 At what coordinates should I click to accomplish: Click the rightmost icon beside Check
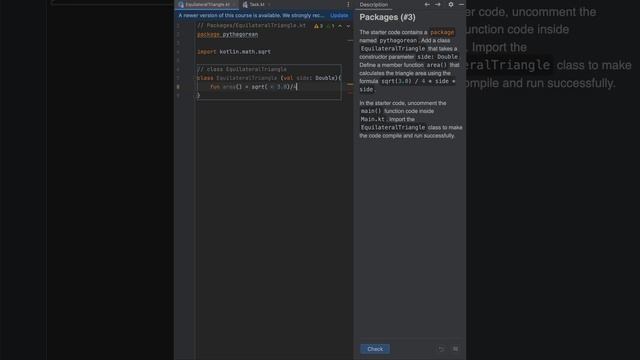(x=455, y=349)
